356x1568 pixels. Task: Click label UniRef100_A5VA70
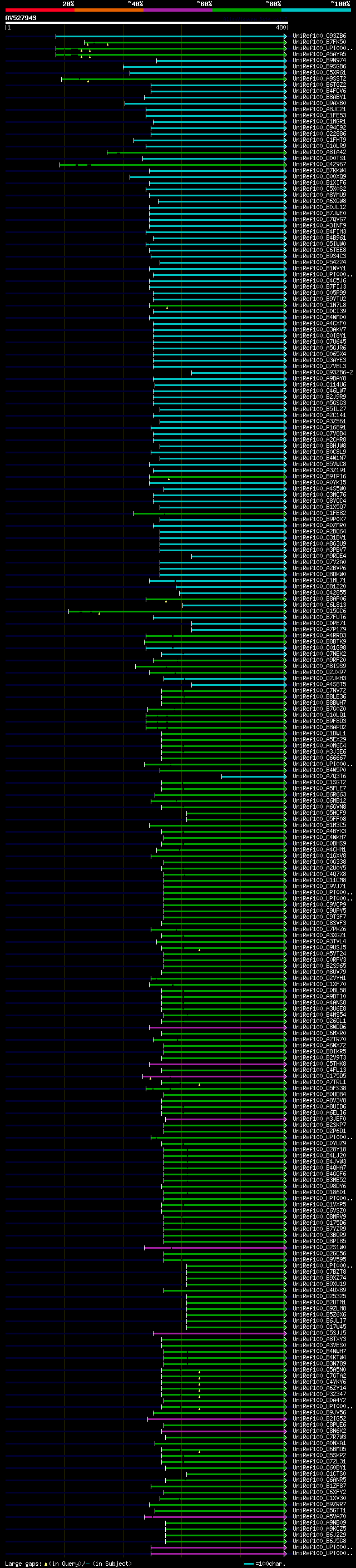[x=319, y=1517]
